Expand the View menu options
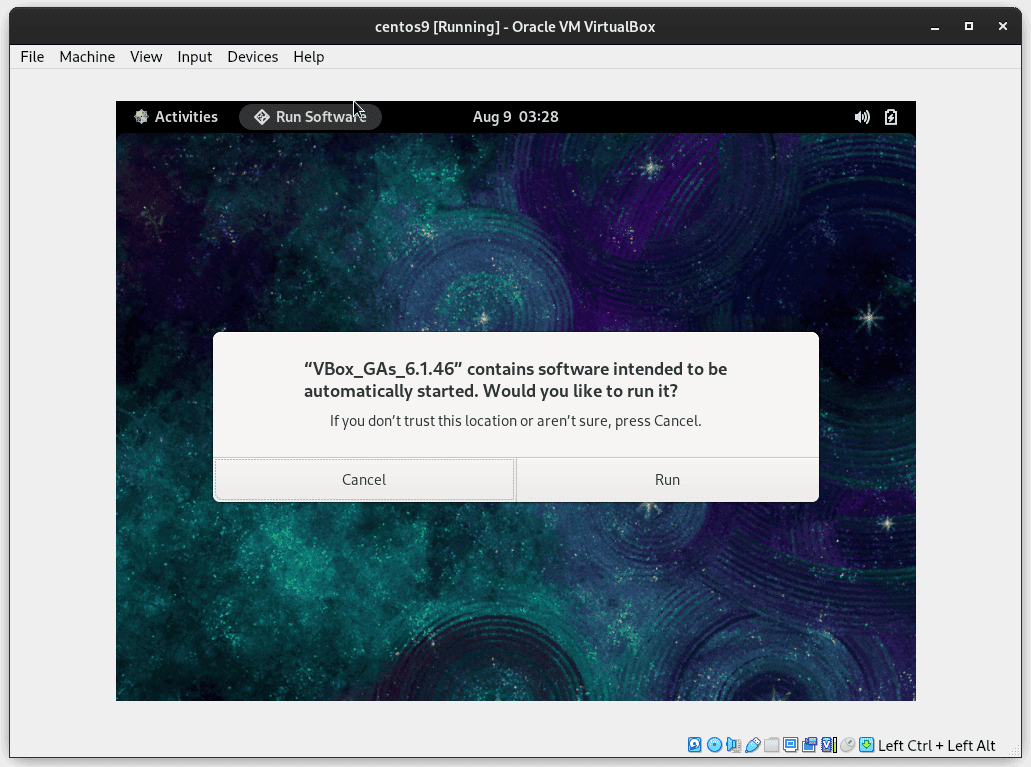Screen dimensions: 1031x767 [x=146, y=57]
